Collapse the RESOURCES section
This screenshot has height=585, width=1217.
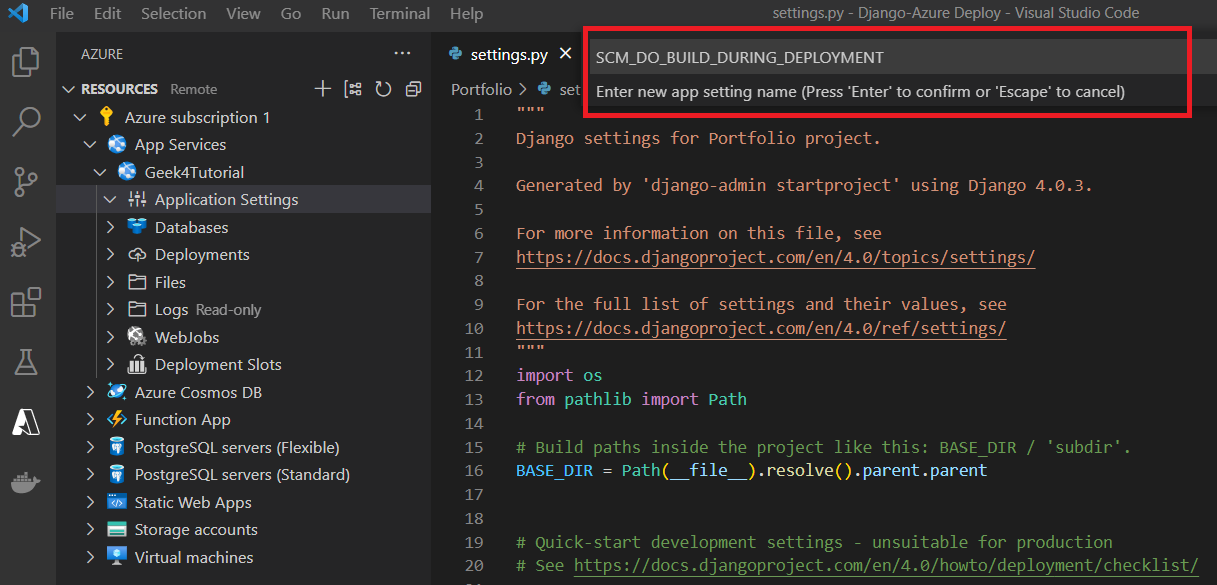69,89
